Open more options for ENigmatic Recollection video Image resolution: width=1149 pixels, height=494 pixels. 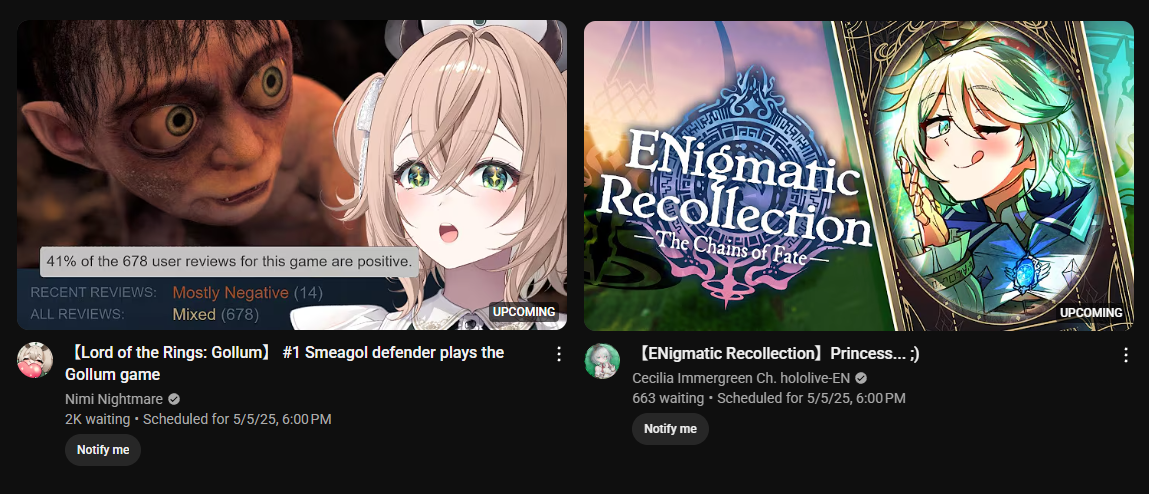pos(1126,355)
